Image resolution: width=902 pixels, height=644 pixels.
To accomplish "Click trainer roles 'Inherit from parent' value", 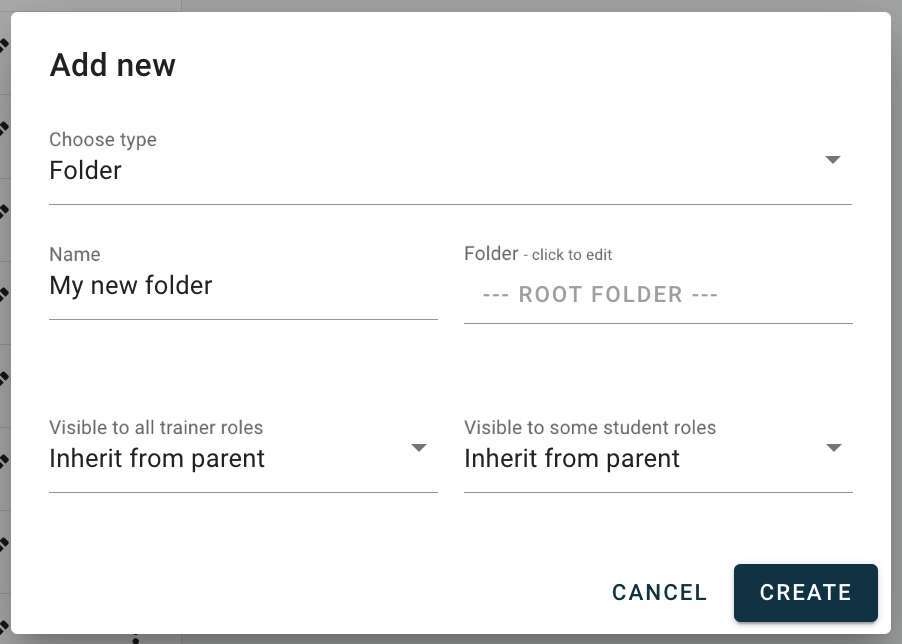I will pyautogui.click(x=157, y=459).
